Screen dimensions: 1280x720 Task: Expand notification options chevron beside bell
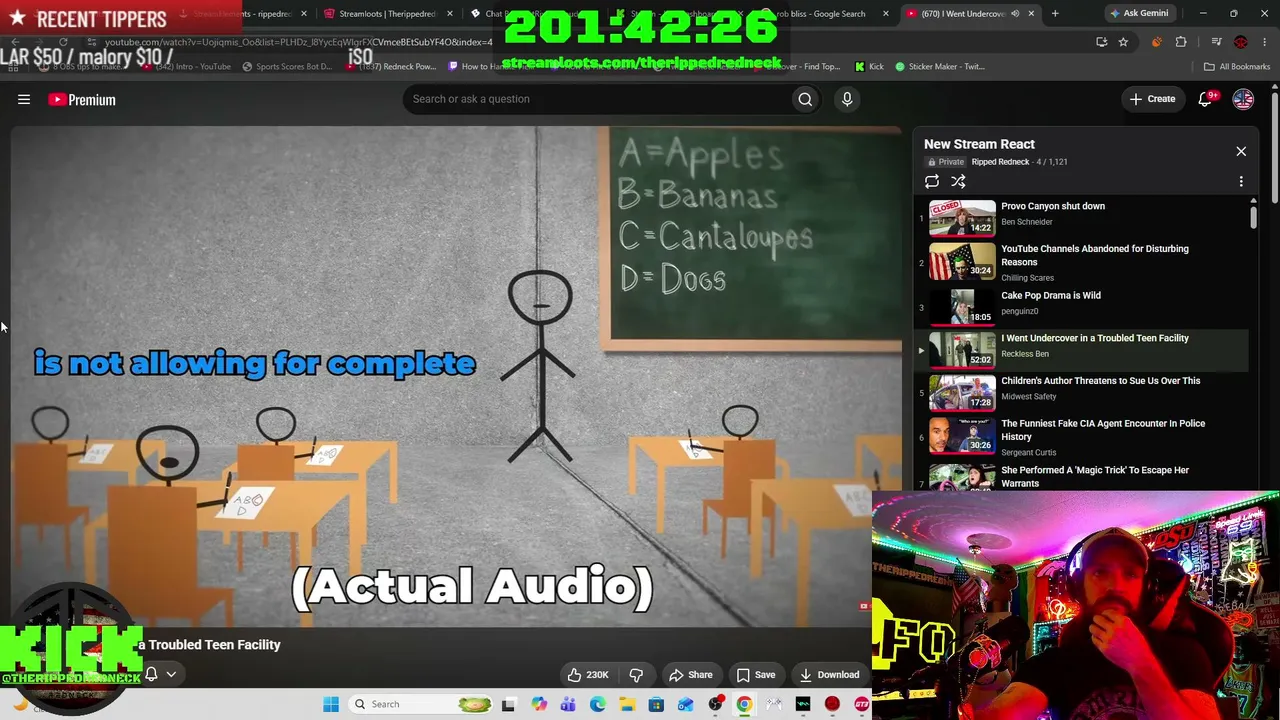(x=171, y=674)
